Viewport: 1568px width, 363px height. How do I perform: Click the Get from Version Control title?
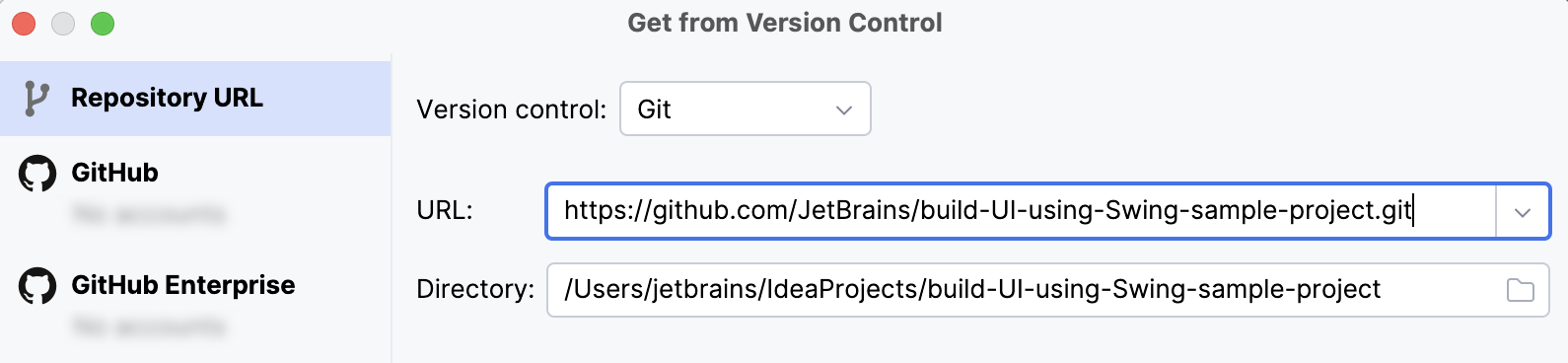(785, 23)
